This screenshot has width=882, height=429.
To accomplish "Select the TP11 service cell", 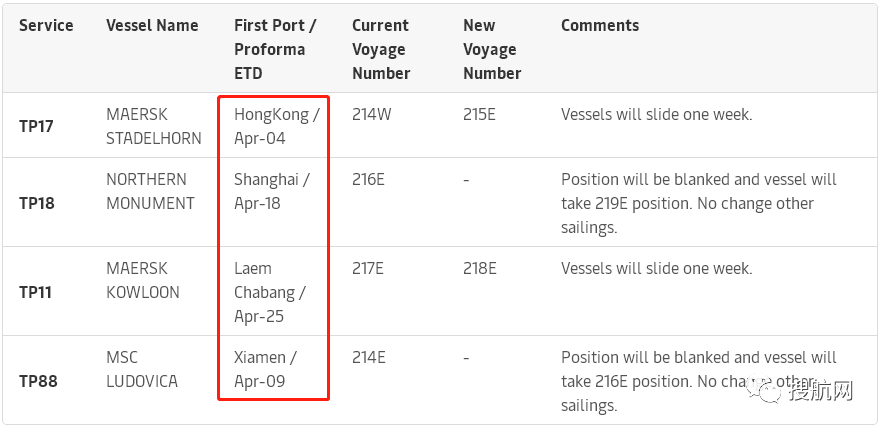I will click(37, 292).
